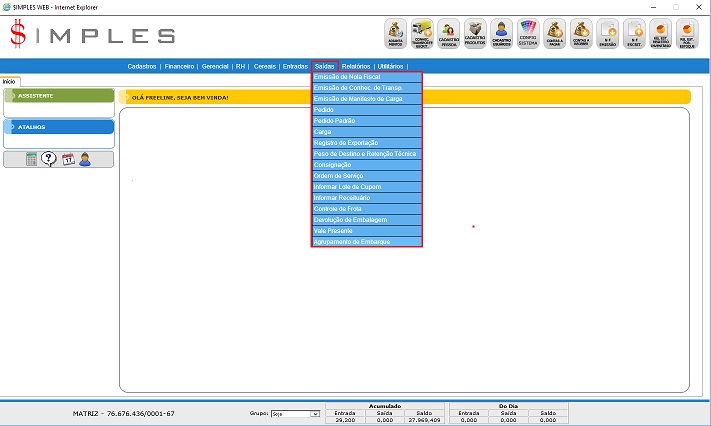Image resolution: width=711 pixels, height=426 pixels.
Task: Open the Cadastro Usuários toolbar icon
Action: 501,33
